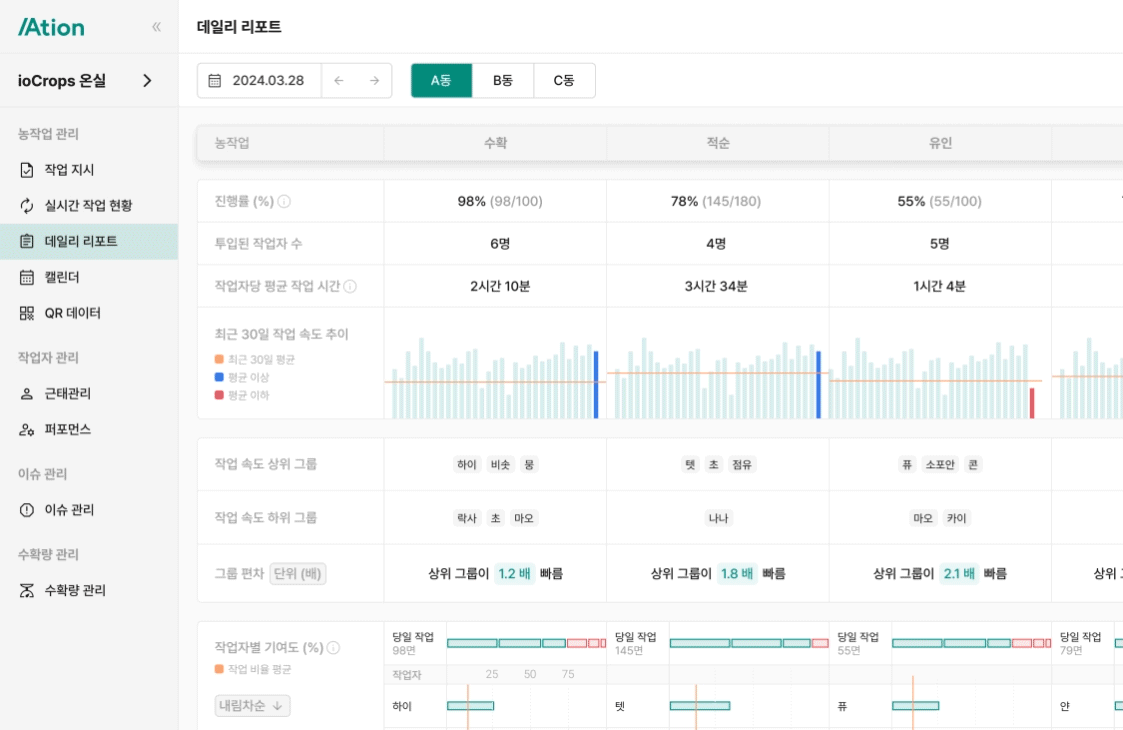Click 당일 작업 145면 segmented bar

coord(749,643)
